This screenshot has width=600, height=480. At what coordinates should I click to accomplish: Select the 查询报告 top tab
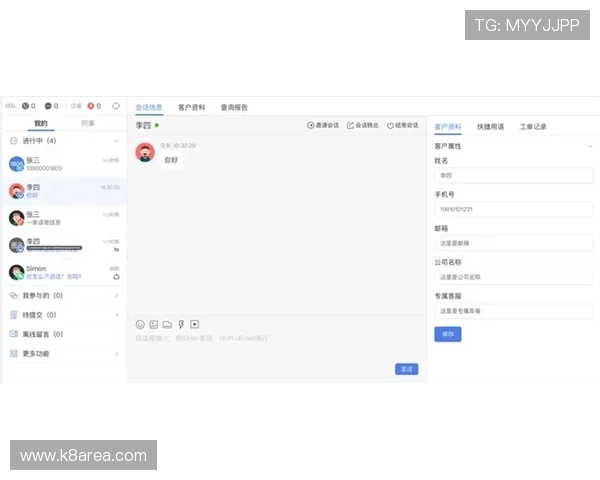point(234,108)
